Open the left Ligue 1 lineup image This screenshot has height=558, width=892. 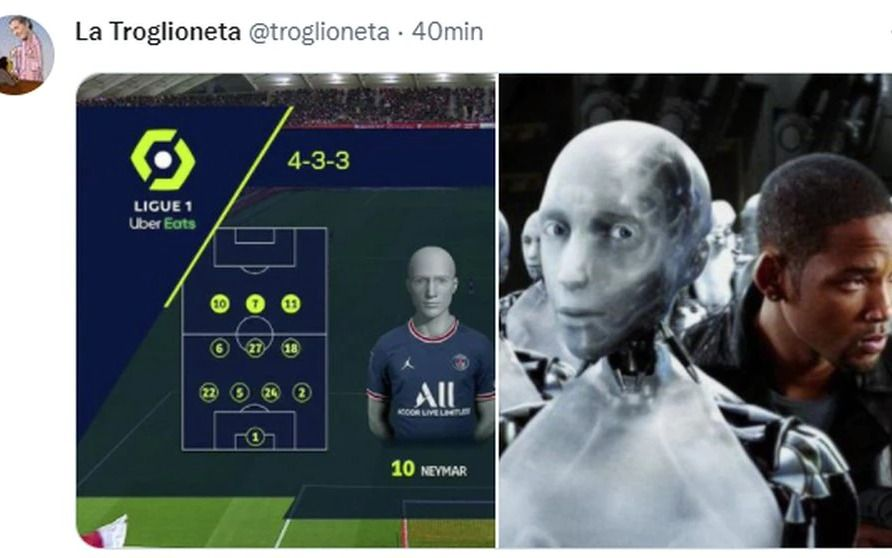pos(286,311)
